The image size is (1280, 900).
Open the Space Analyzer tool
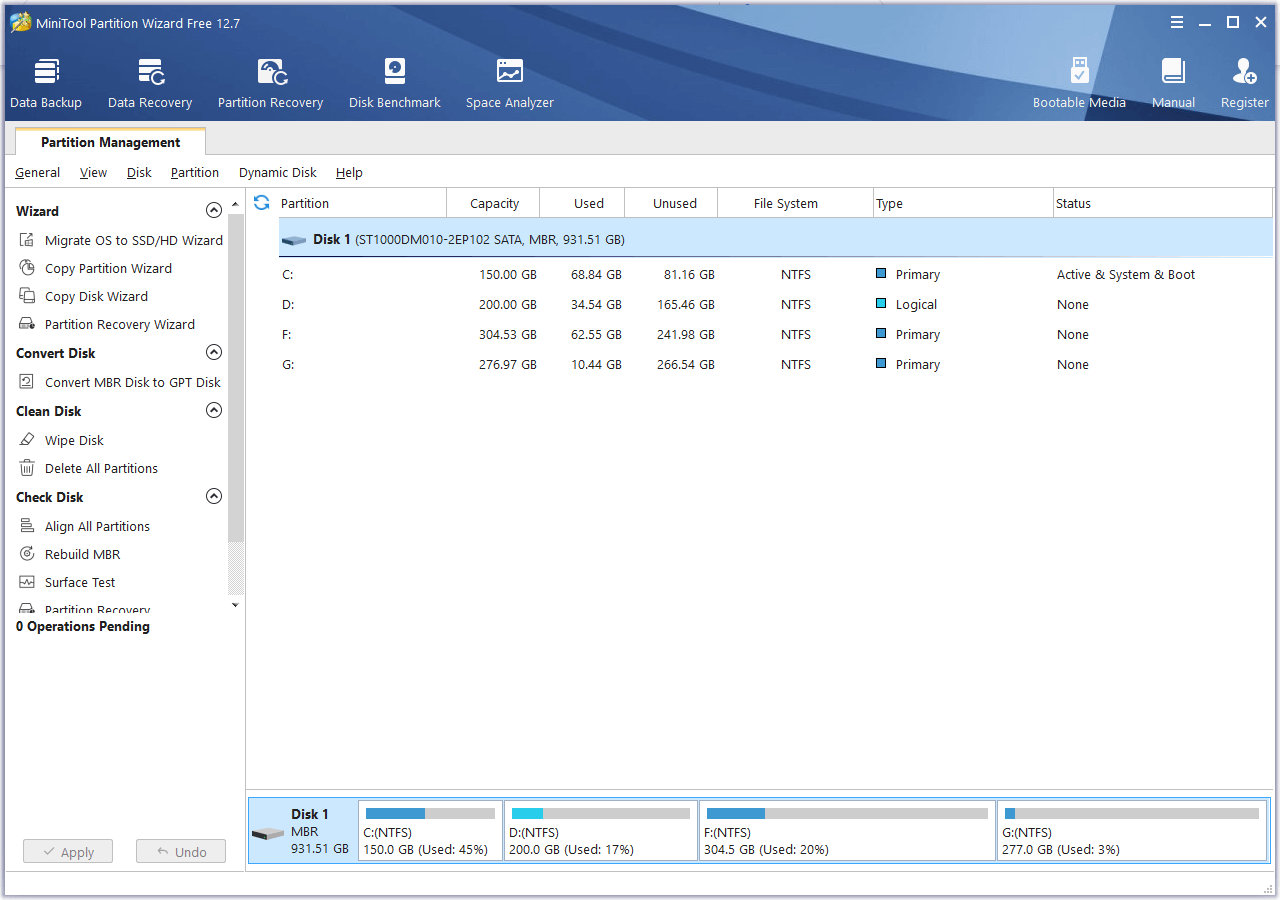click(x=510, y=84)
